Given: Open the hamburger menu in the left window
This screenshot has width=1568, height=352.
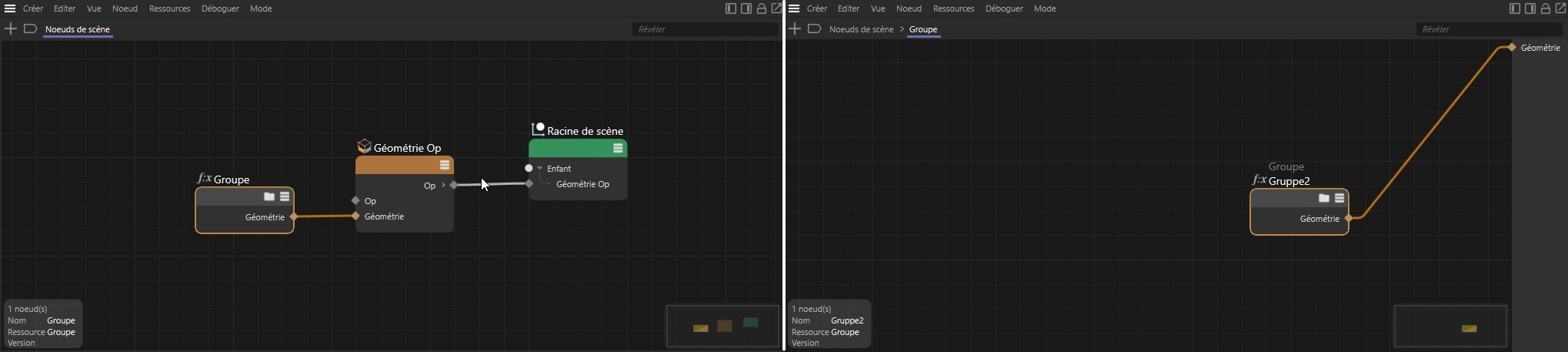Looking at the screenshot, I should 10,8.
